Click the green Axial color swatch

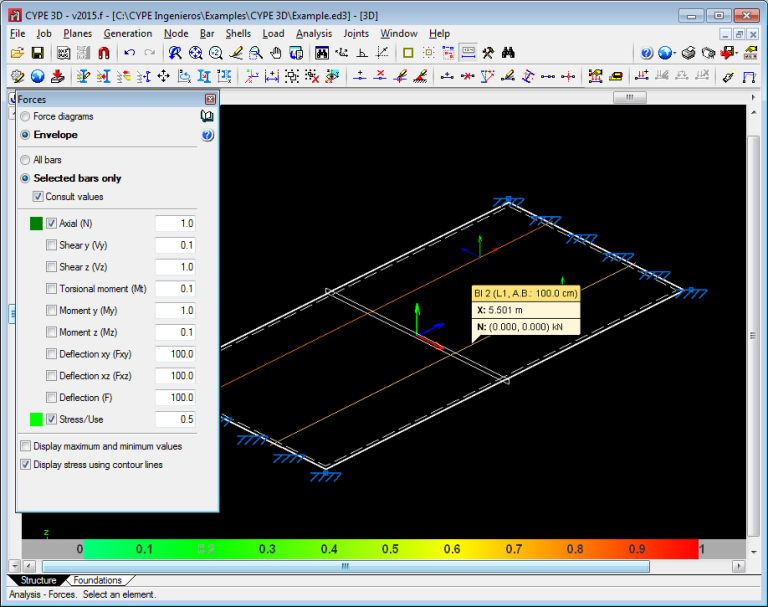(36, 223)
